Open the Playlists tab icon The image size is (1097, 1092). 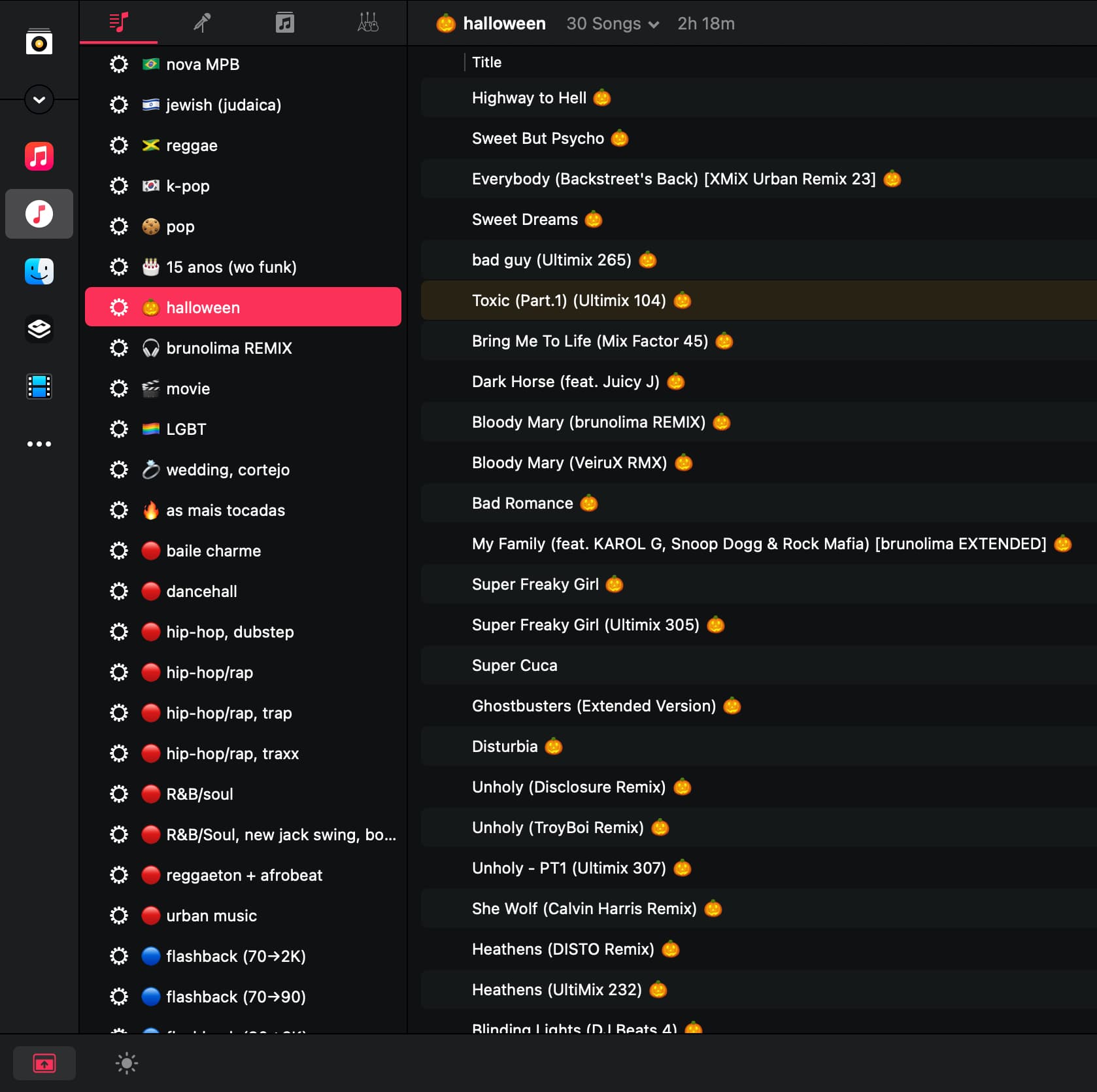(118, 23)
